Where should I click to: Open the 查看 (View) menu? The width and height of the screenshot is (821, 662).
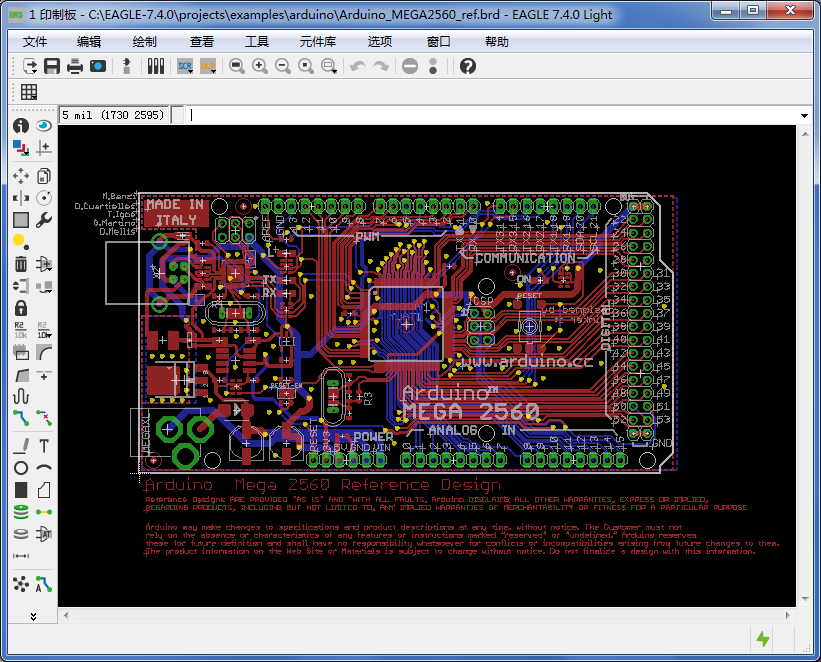click(202, 41)
